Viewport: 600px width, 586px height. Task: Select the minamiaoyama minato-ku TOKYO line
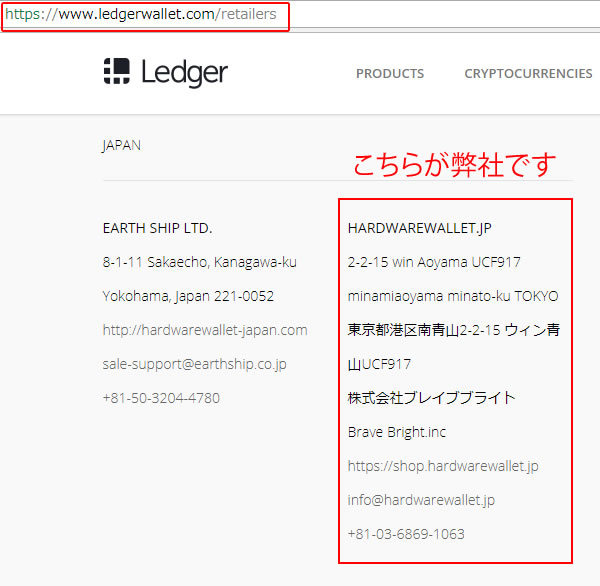click(x=453, y=296)
